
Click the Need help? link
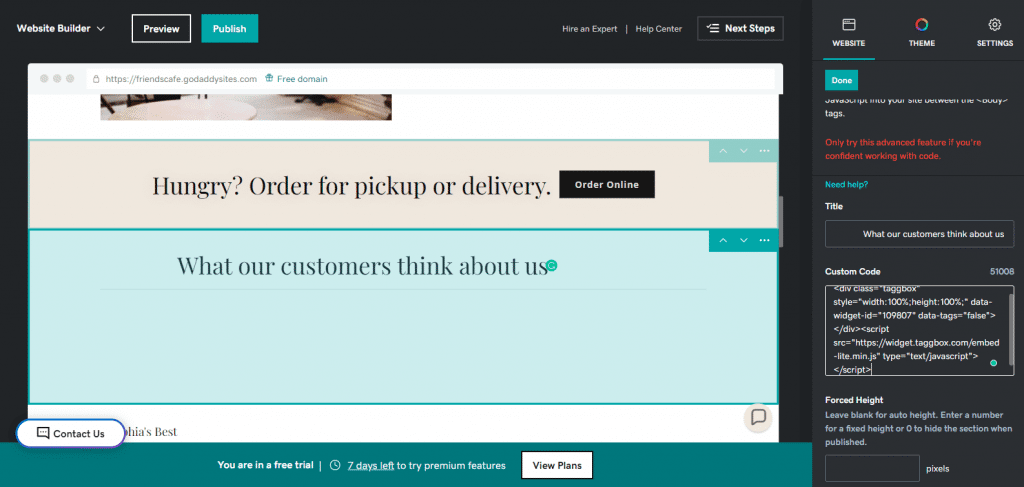click(846, 185)
